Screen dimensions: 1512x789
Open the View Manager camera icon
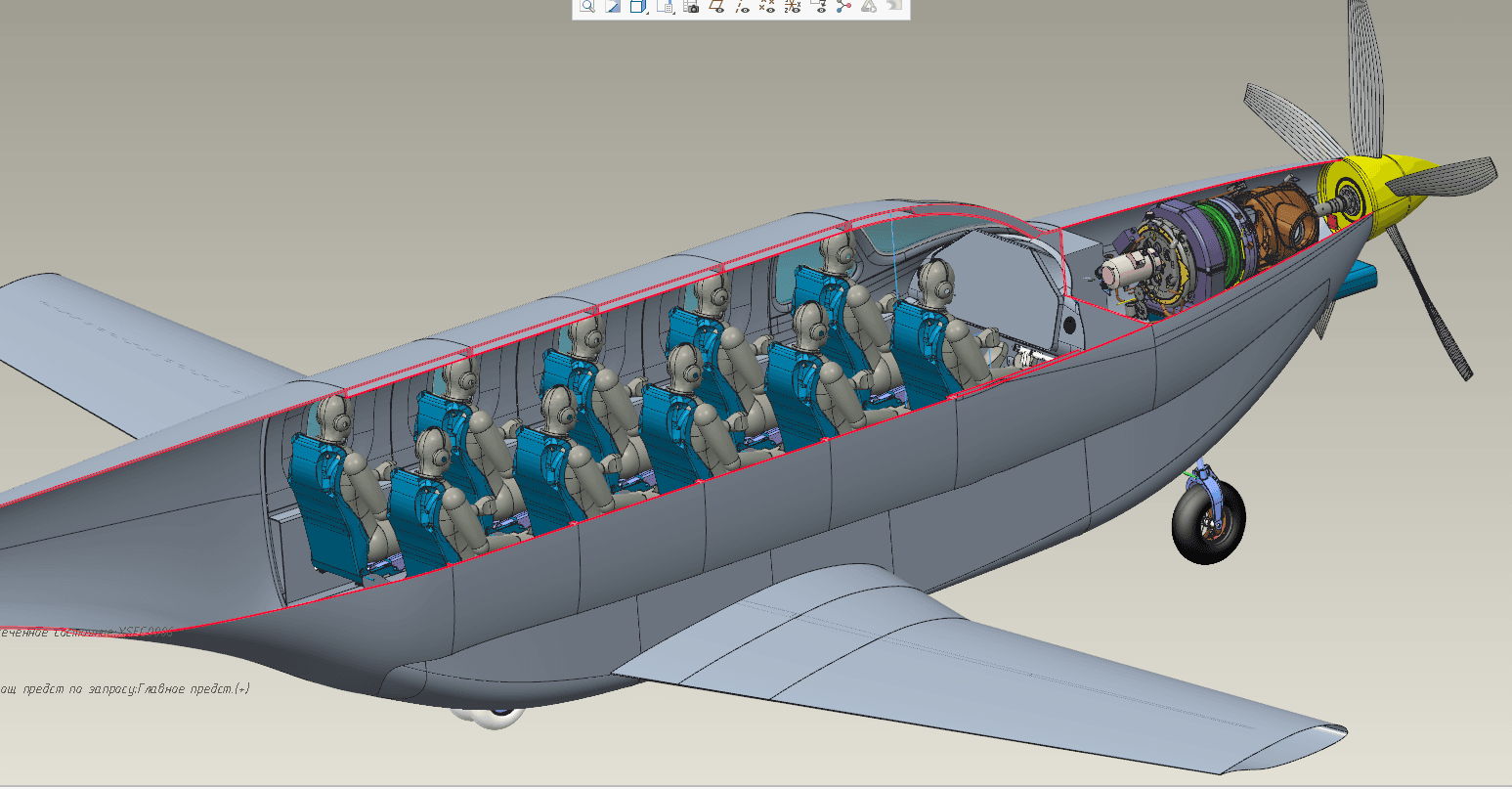[x=691, y=6]
